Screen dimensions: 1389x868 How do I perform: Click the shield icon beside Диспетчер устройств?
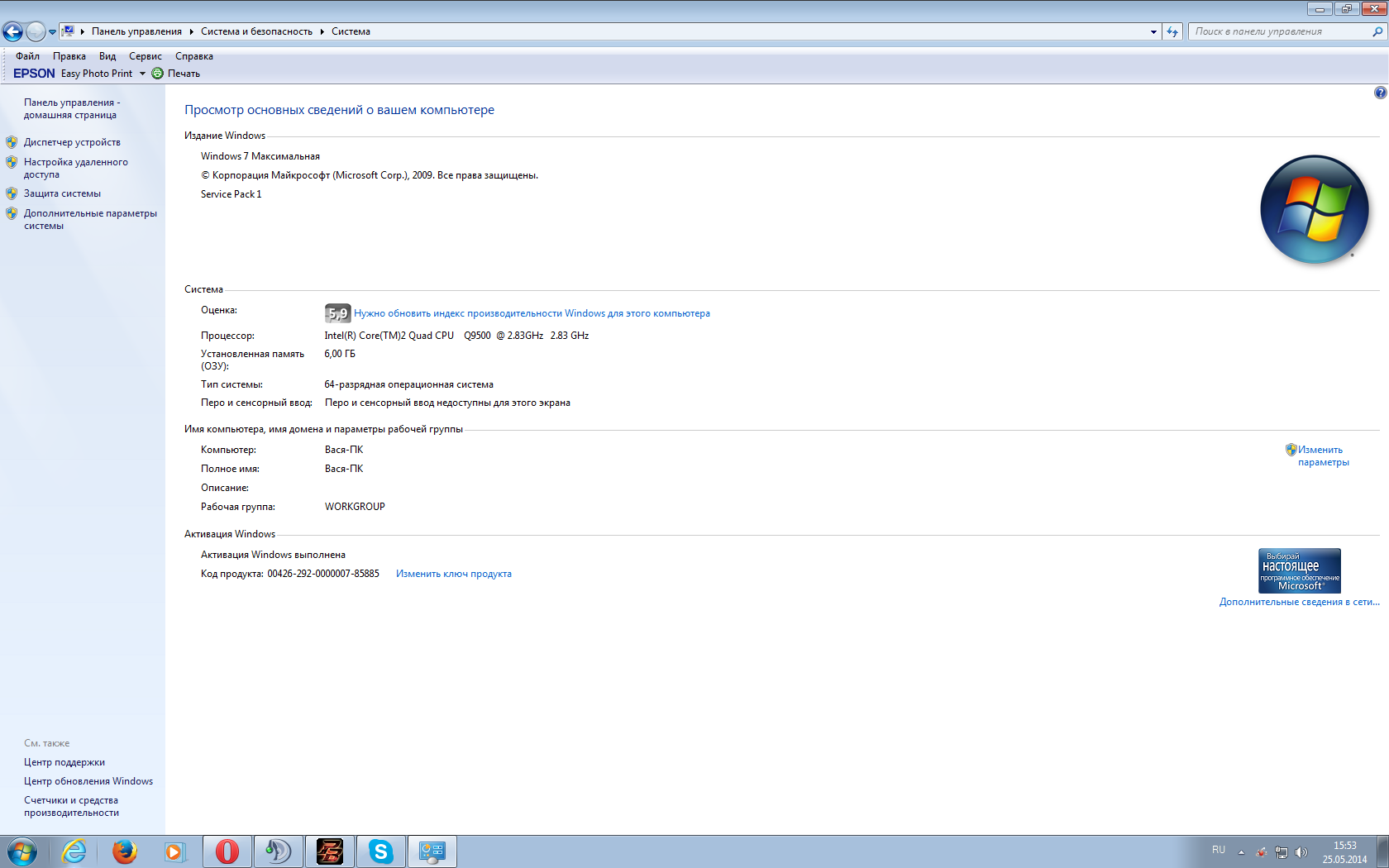click(12, 142)
